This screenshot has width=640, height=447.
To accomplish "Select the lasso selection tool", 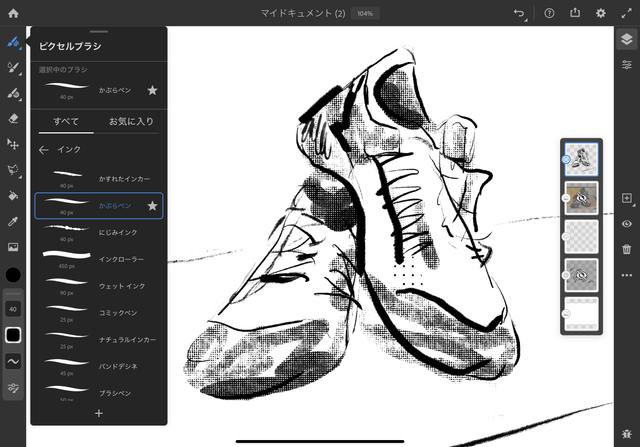I will coord(13,170).
